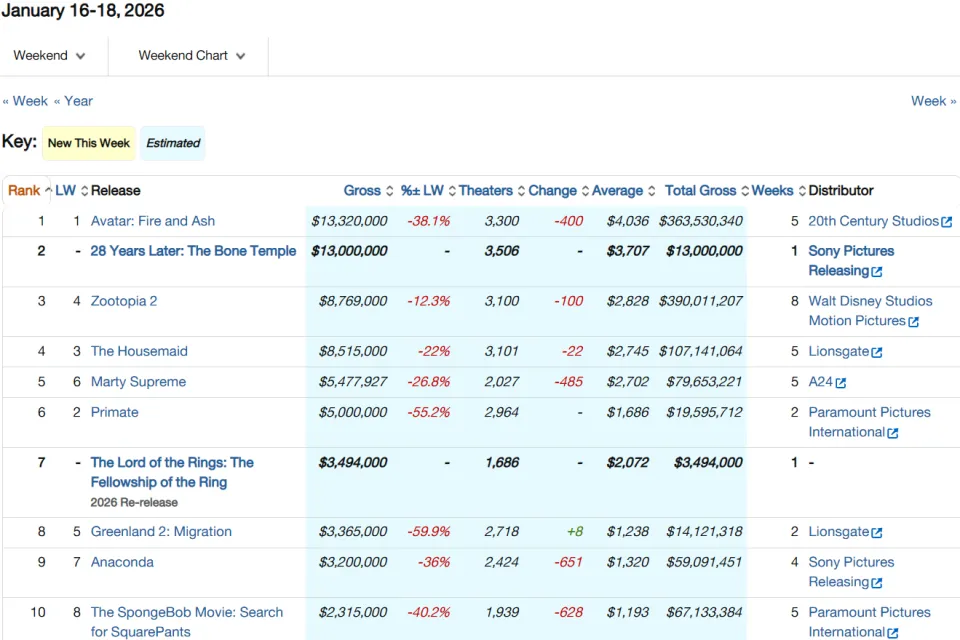Open Paramount Pictures International link in Primate row

click(869, 423)
